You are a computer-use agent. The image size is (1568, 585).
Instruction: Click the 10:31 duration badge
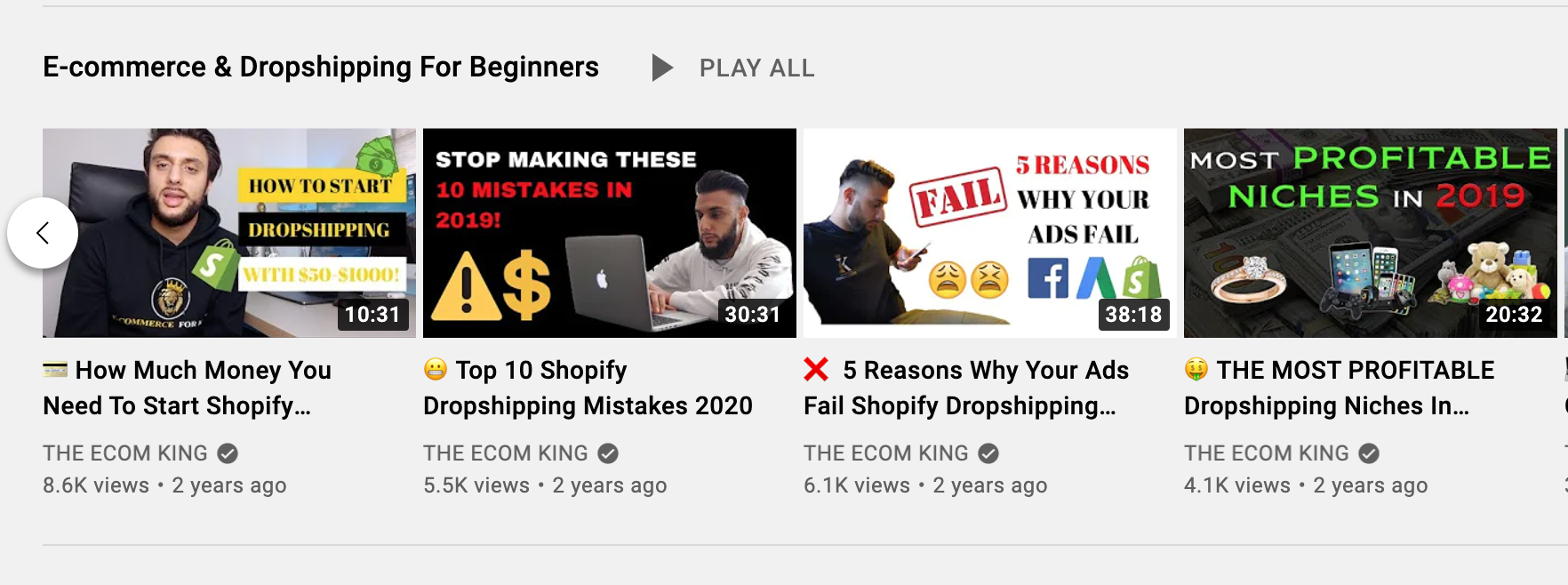pos(372,315)
